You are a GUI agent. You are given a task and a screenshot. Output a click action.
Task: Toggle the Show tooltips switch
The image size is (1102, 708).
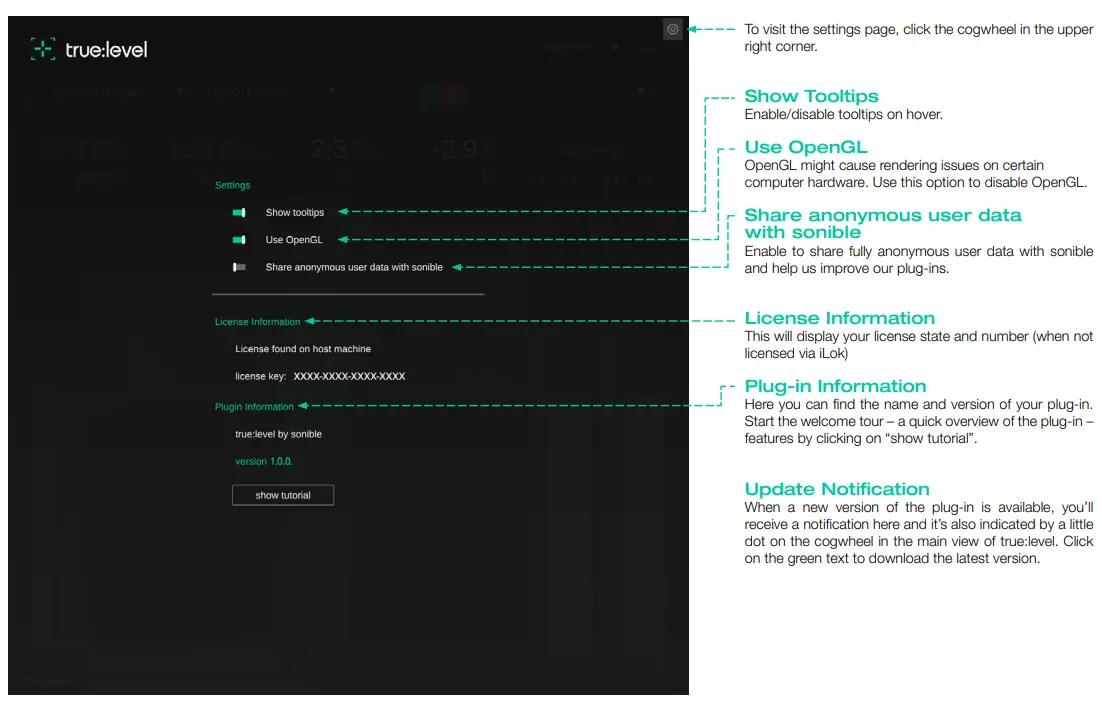point(239,212)
